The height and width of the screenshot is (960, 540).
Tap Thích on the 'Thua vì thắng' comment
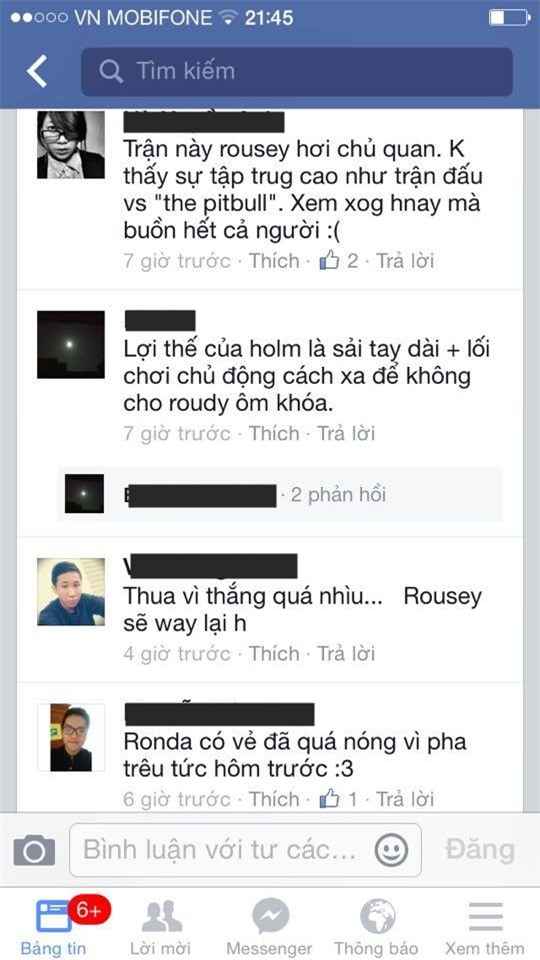pos(274,653)
